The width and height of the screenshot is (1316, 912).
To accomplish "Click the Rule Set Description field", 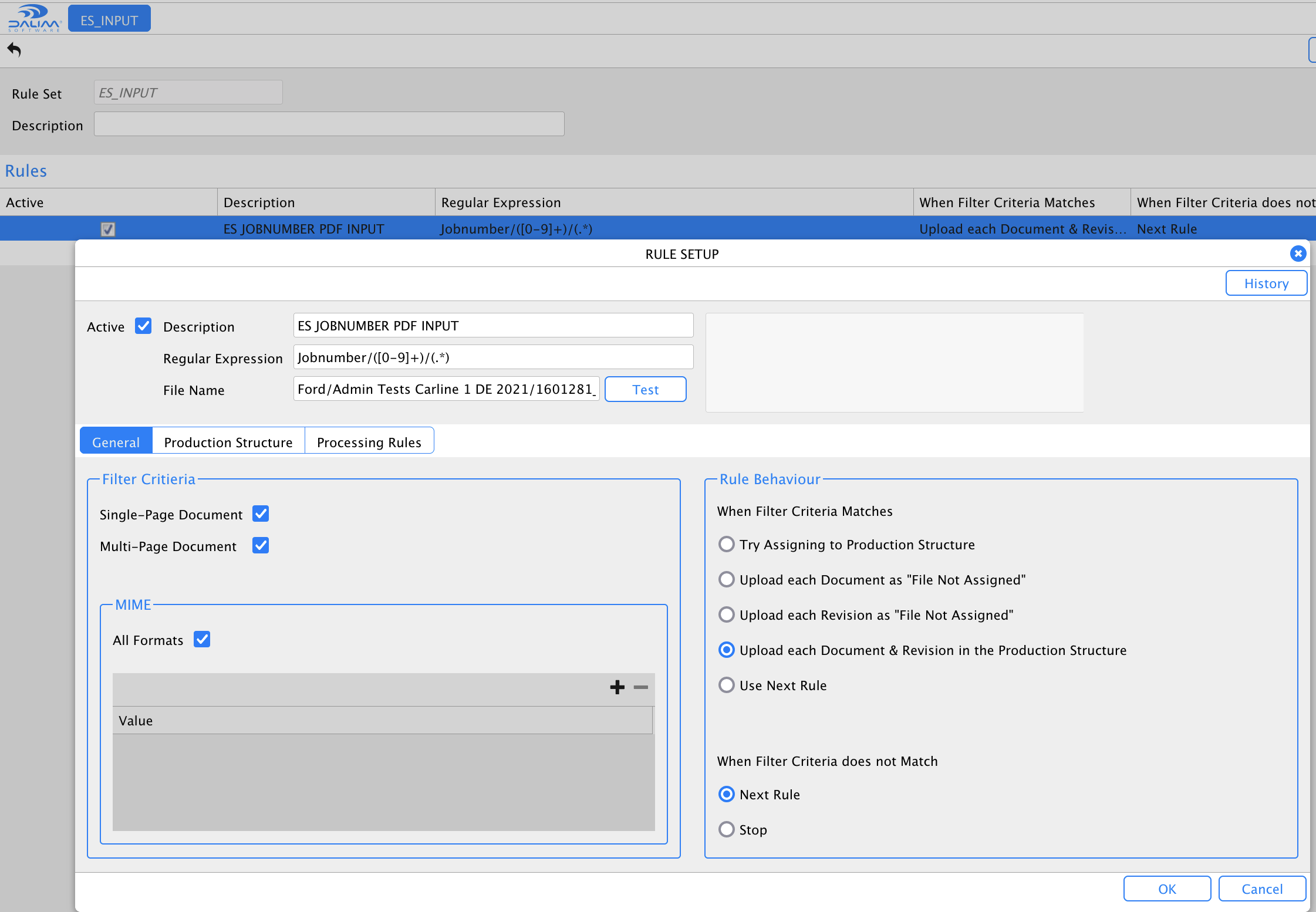I will (x=329, y=124).
